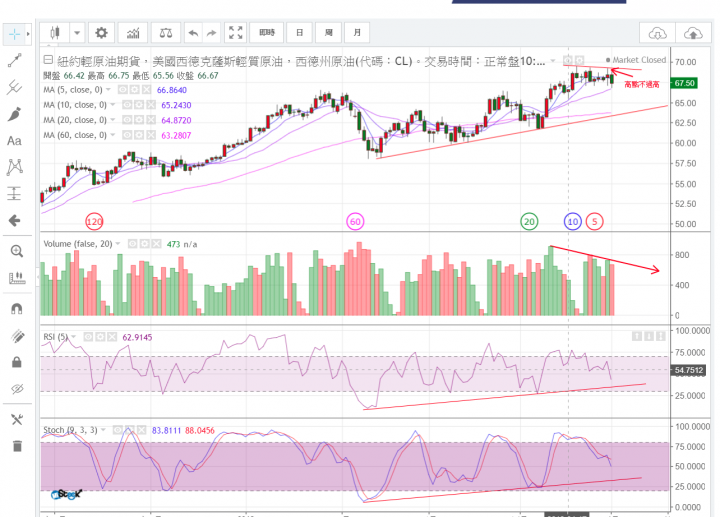This screenshot has height=517, width=720.
Task: Select the brush drawing tool
Action: coord(15,114)
